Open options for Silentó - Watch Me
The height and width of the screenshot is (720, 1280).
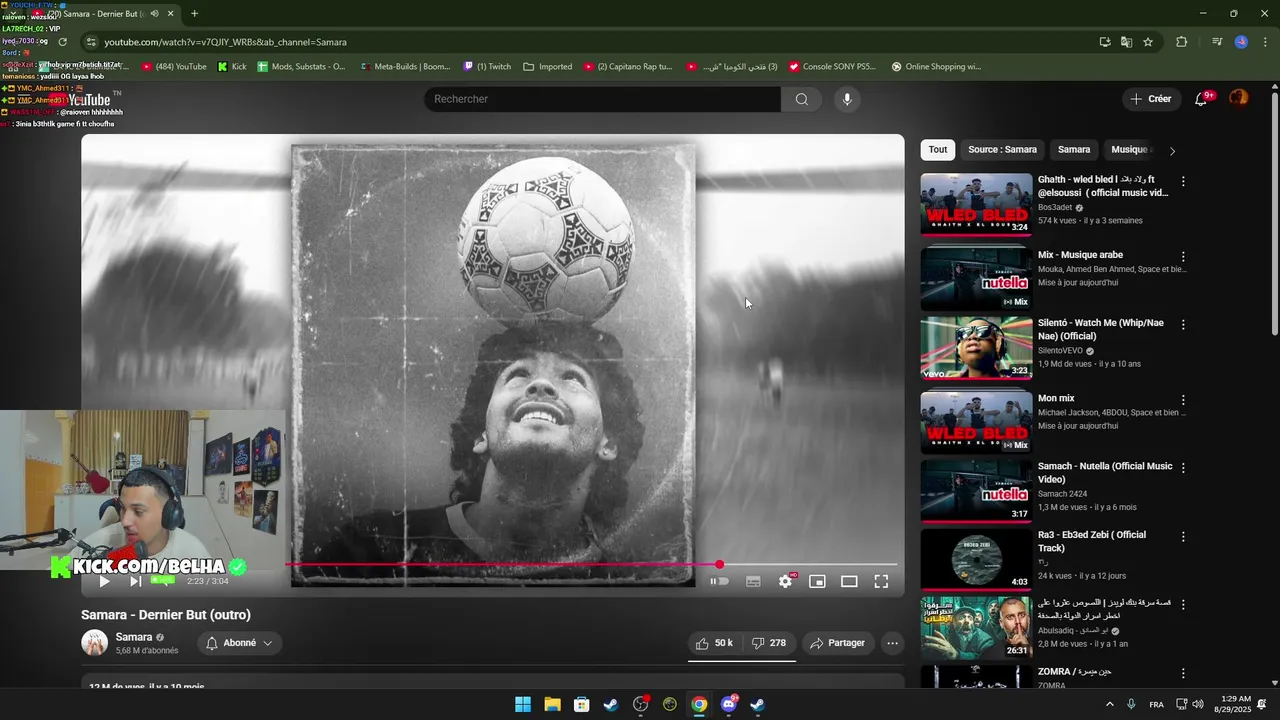1183,325
